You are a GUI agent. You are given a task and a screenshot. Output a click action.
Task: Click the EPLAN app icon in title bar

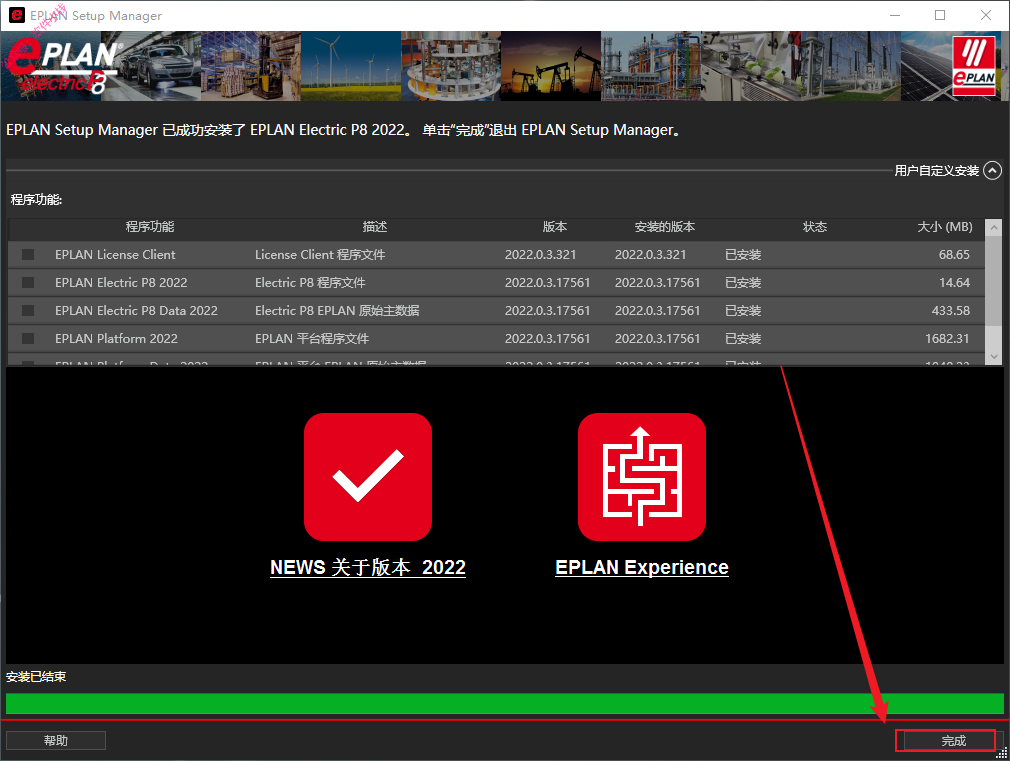(x=17, y=15)
